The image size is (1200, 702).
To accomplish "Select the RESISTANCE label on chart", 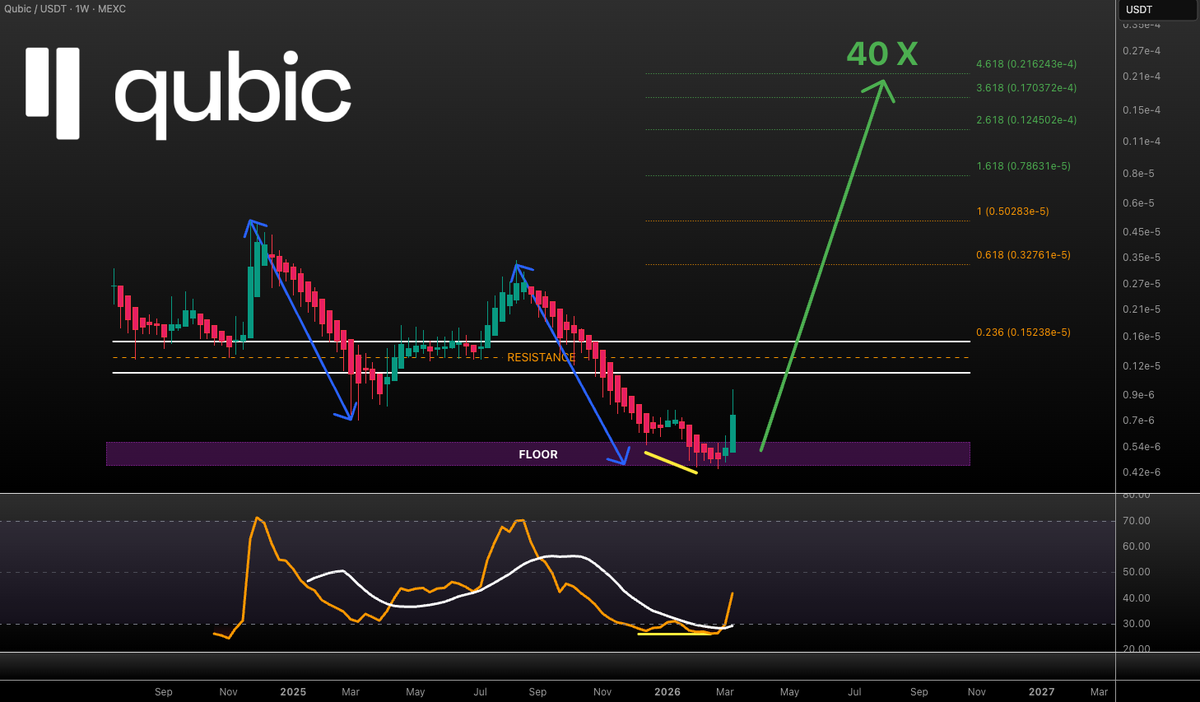I will point(541,357).
